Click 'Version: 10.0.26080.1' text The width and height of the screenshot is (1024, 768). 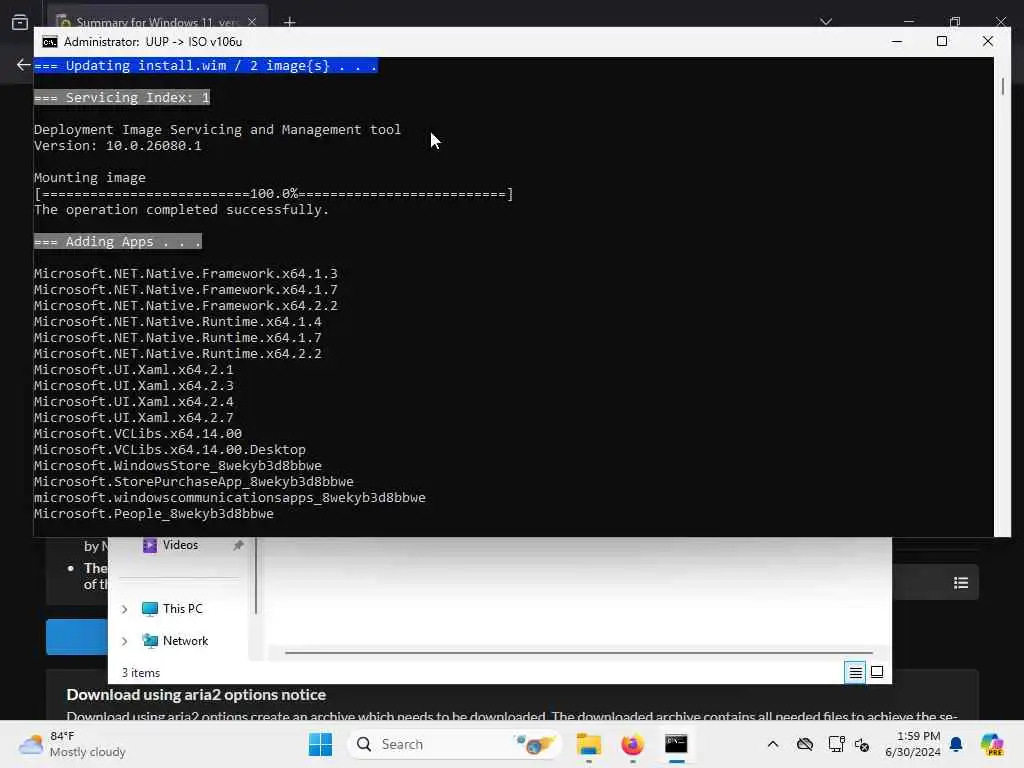(x=118, y=146)
